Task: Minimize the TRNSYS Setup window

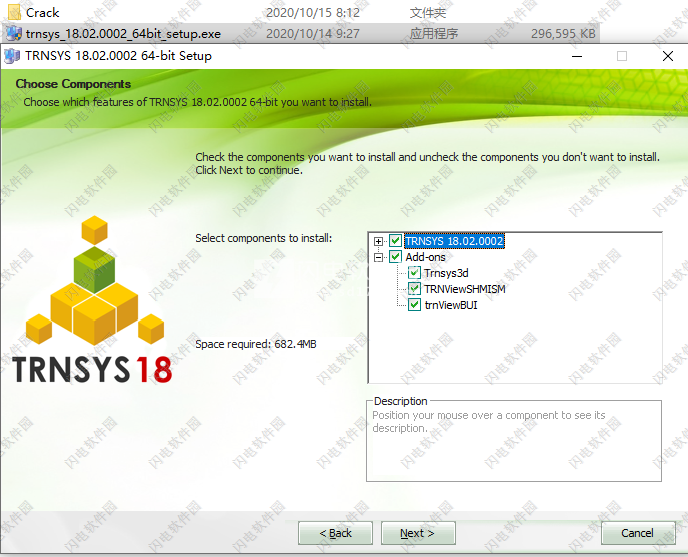Action: click(x=577, y=56)
